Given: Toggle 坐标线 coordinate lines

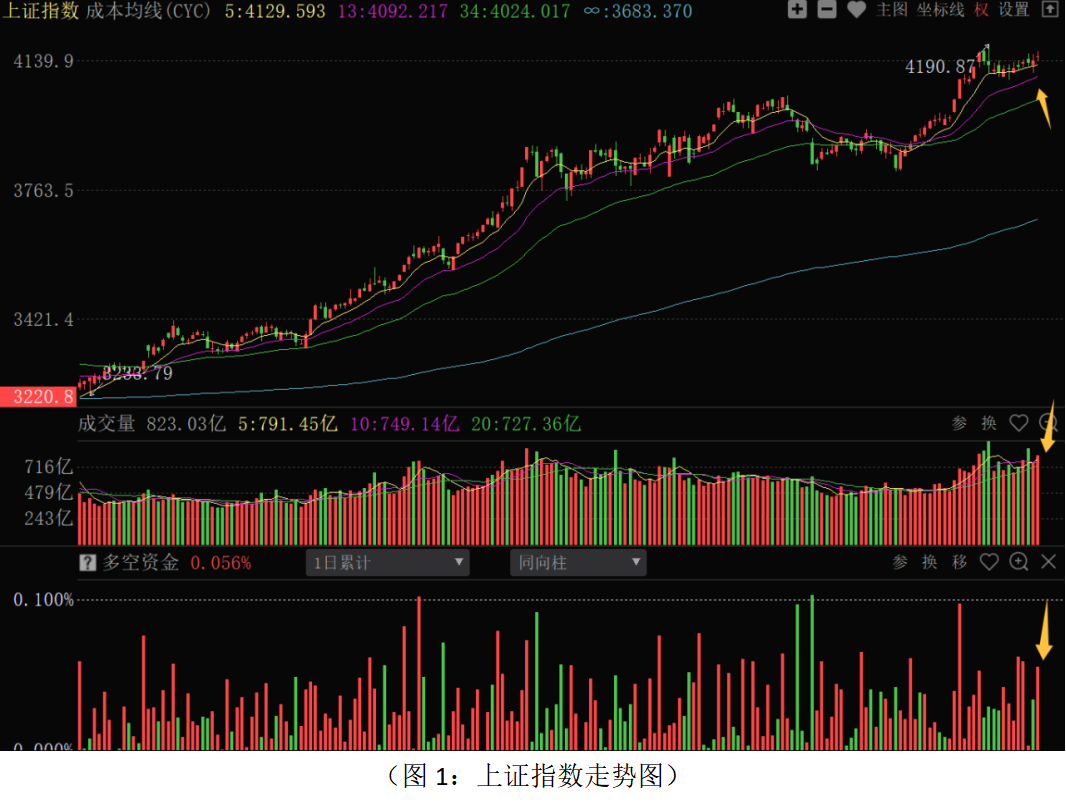Looking at the screenshot, I should (x=941, y=10).
